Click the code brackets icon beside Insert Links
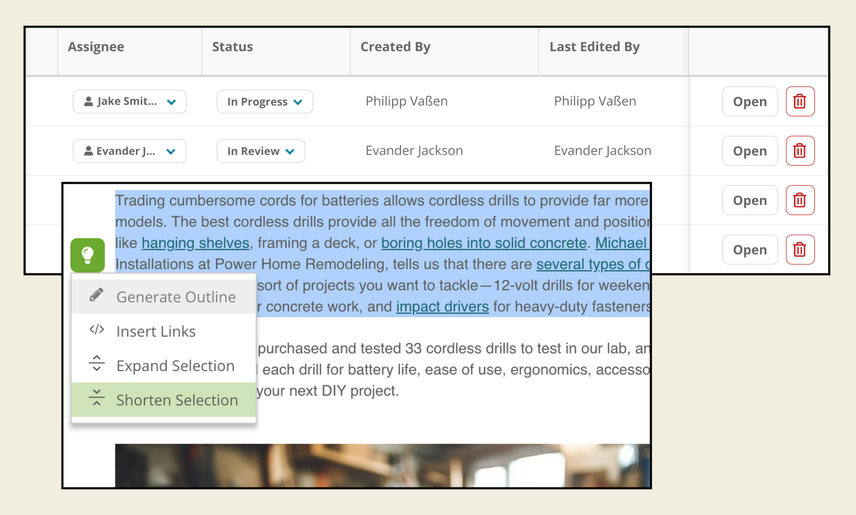 pos(97,330)
